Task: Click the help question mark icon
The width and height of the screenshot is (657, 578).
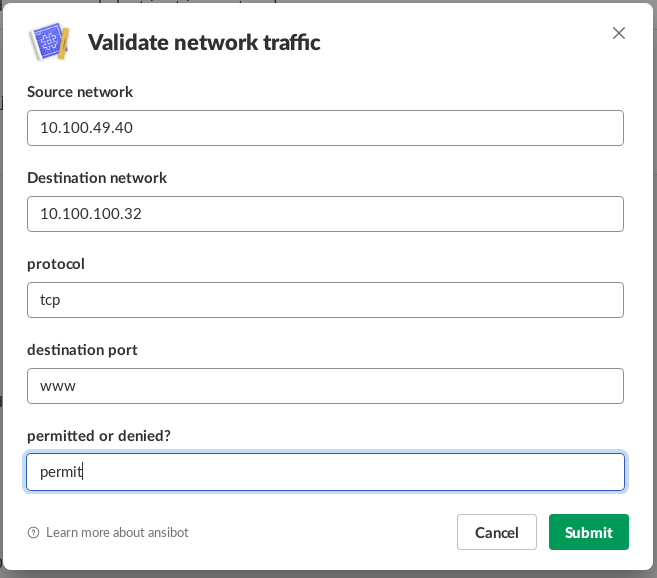Action: point(33,533)
